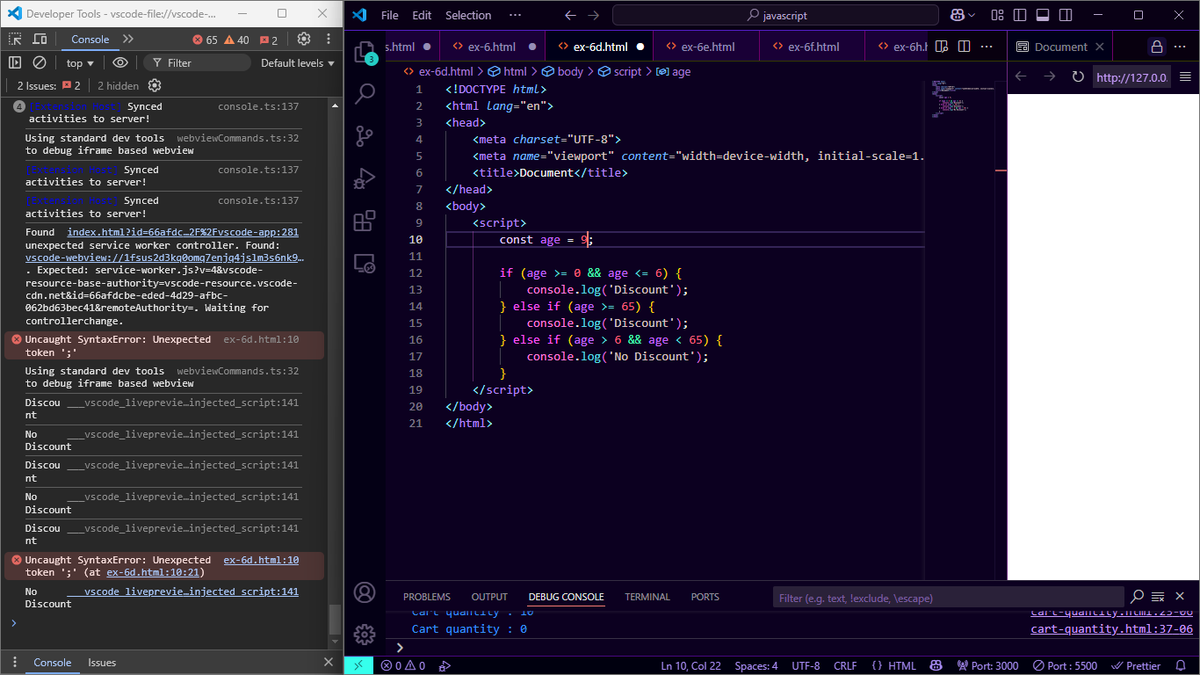Open the Search view in activity bar
1200x675 pixels.
(365, 94)
